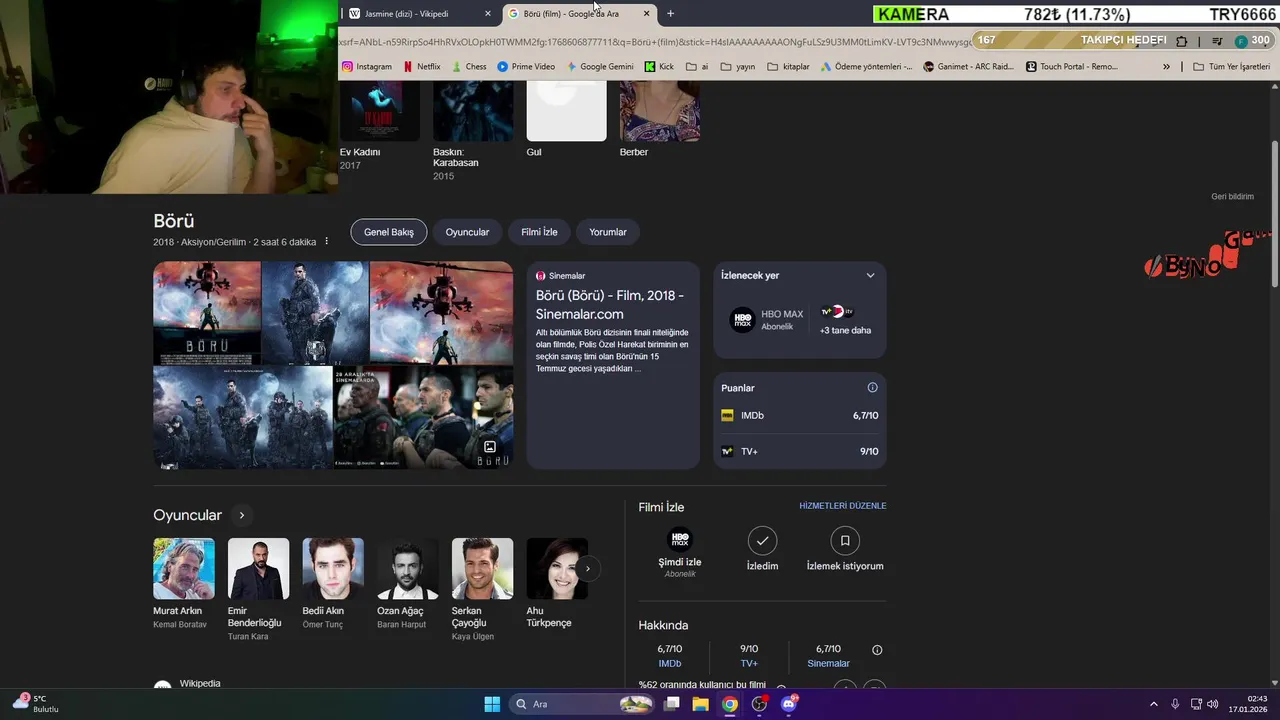Select the Bedii Akın cast photo
The height and width of the screenshot is (720, 1280).
(x=333, y=569)
